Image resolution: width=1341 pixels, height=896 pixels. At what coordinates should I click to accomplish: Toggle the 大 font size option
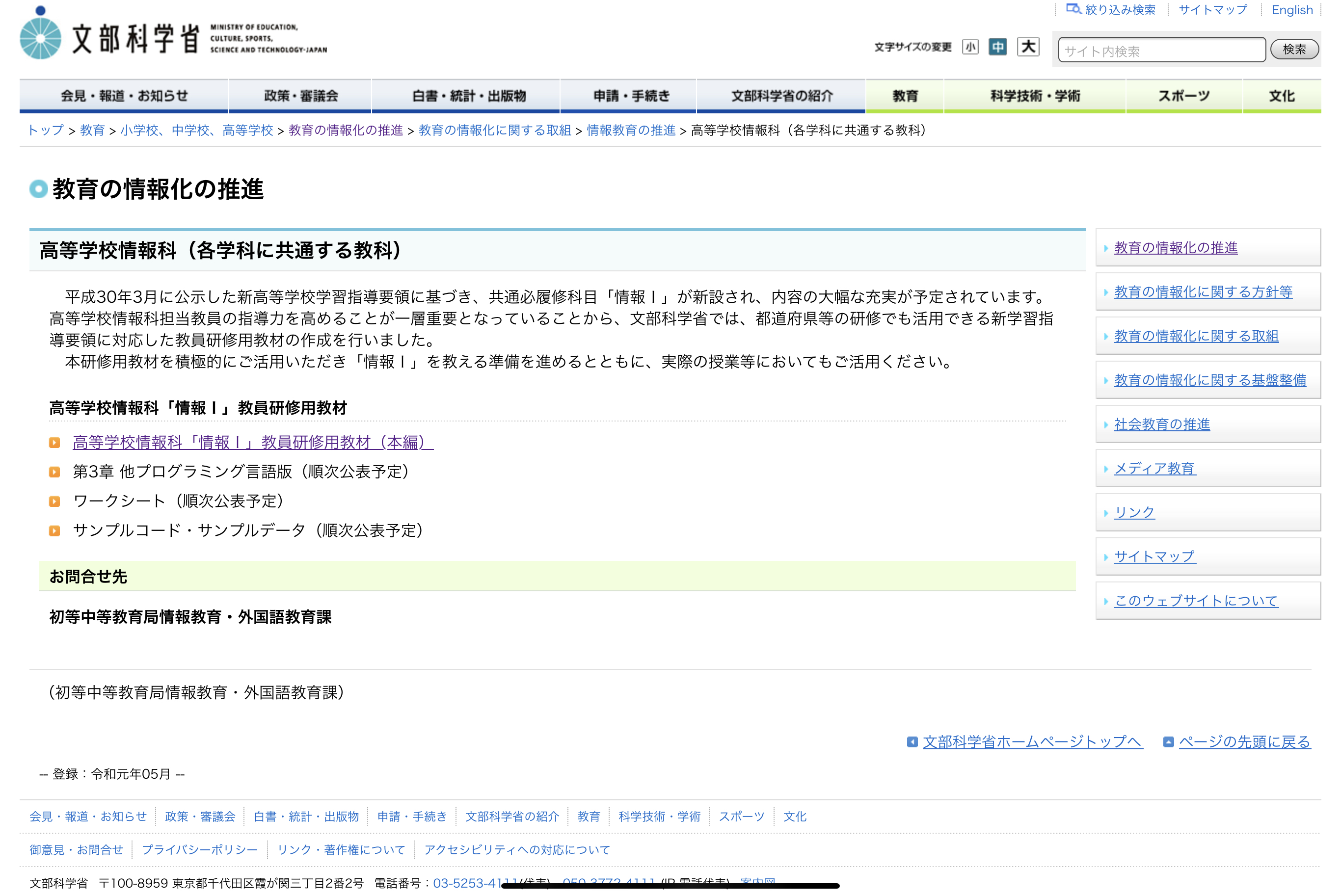coord(1028,48)
